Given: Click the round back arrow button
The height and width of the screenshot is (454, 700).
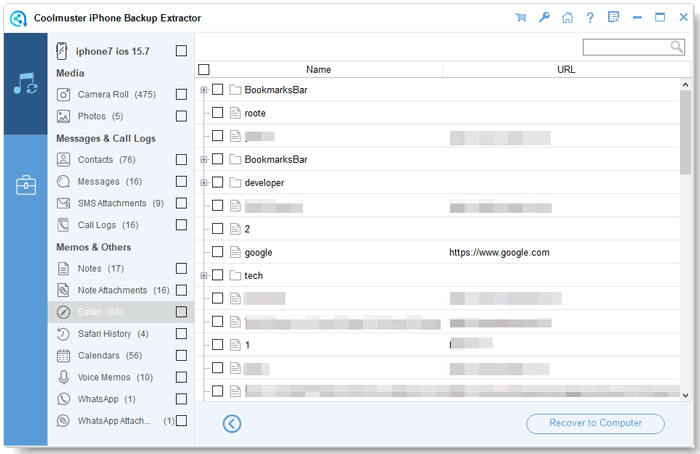Looking at the screenshot, I should point(232,423).
